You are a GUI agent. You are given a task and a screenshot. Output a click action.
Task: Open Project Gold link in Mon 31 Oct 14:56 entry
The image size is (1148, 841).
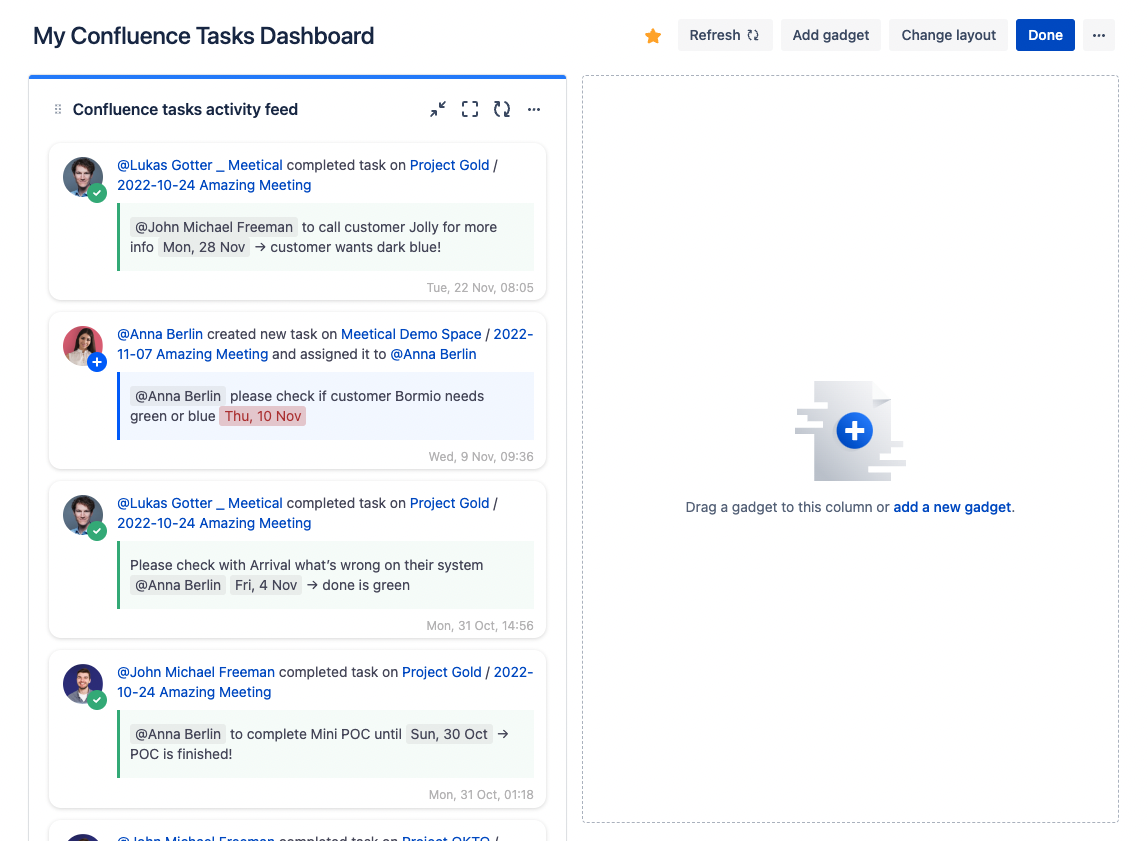tap(450, 504)
